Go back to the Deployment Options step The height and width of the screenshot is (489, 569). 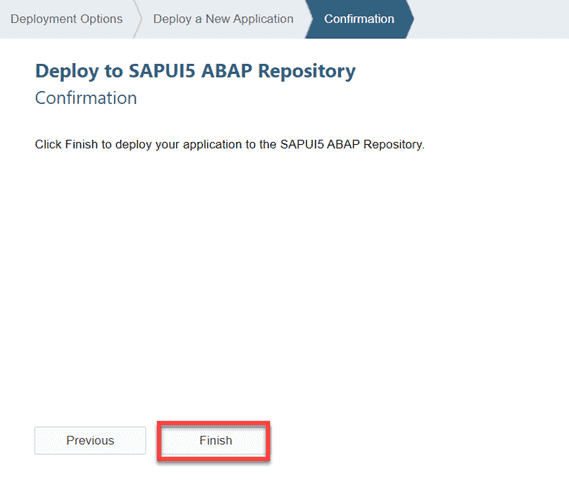(x=66, y=19)
